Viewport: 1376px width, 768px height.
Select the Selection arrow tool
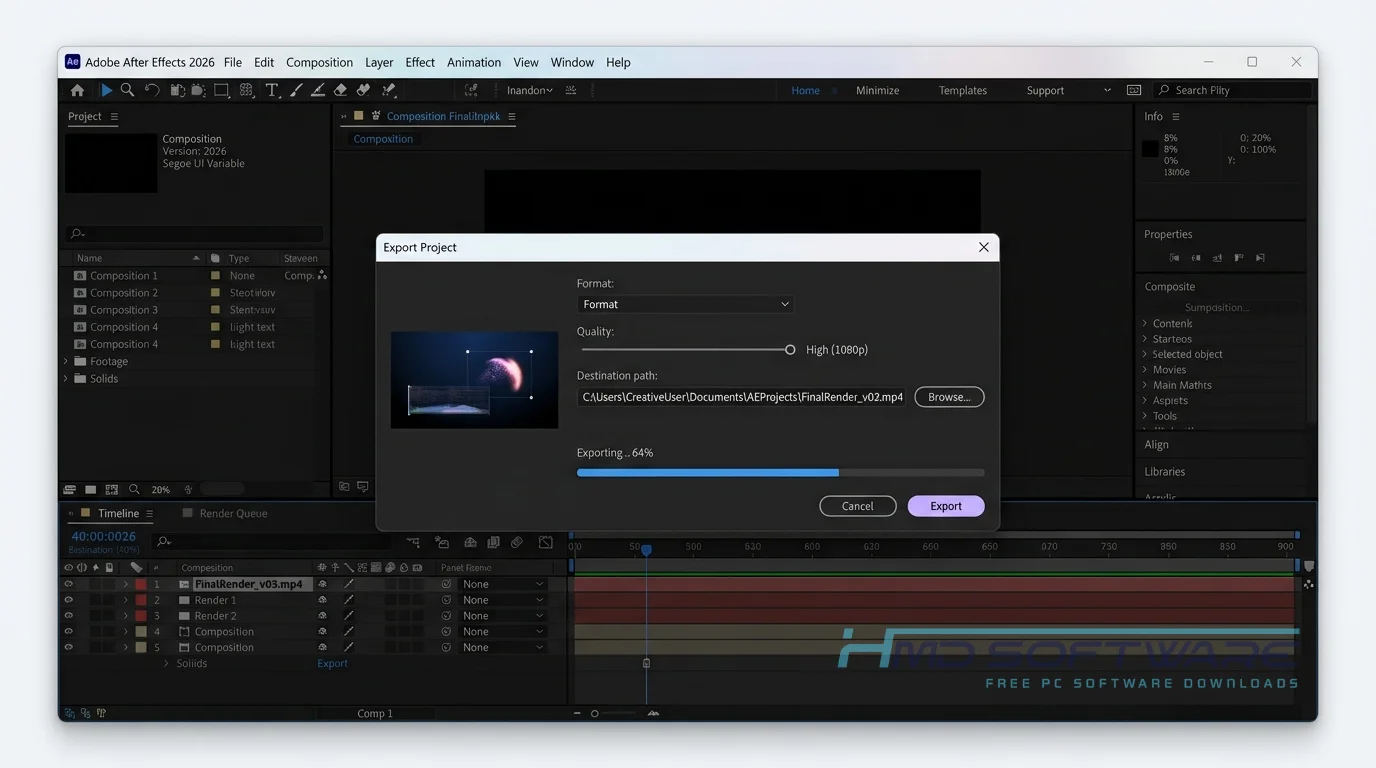pyautogui.click(x=106, y=90)
